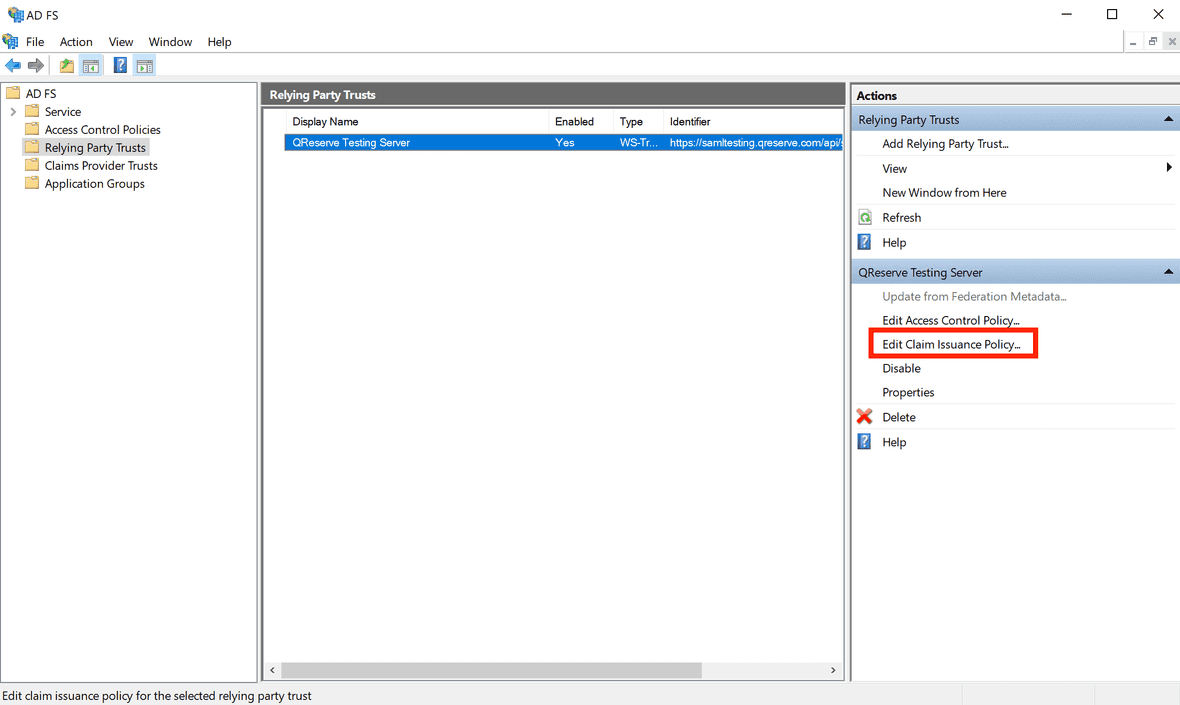Open the Action menu
The image size is (1180, 705).
click(76, 42)
